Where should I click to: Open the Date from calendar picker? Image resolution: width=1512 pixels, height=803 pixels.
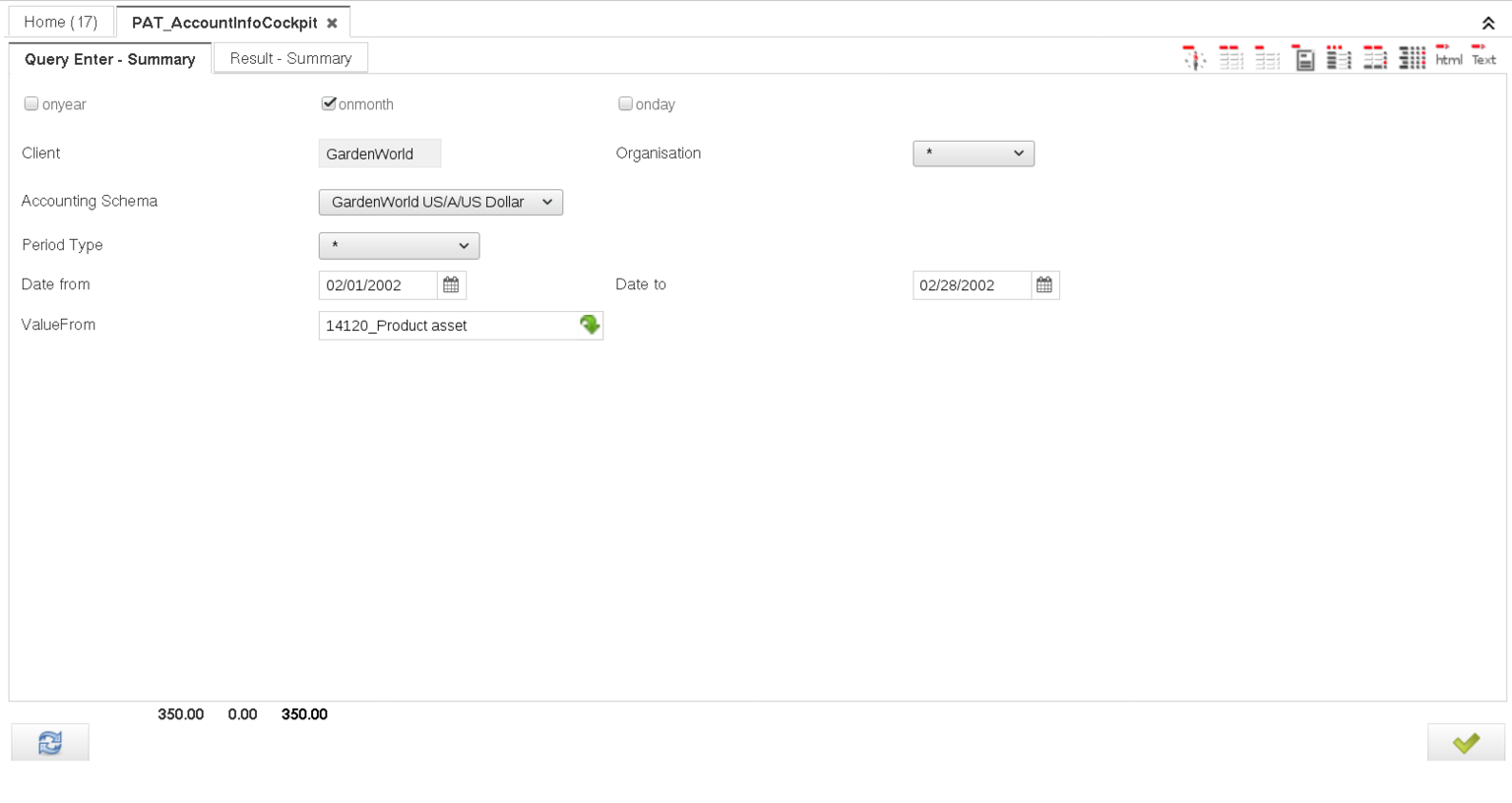tap(451, 285)
